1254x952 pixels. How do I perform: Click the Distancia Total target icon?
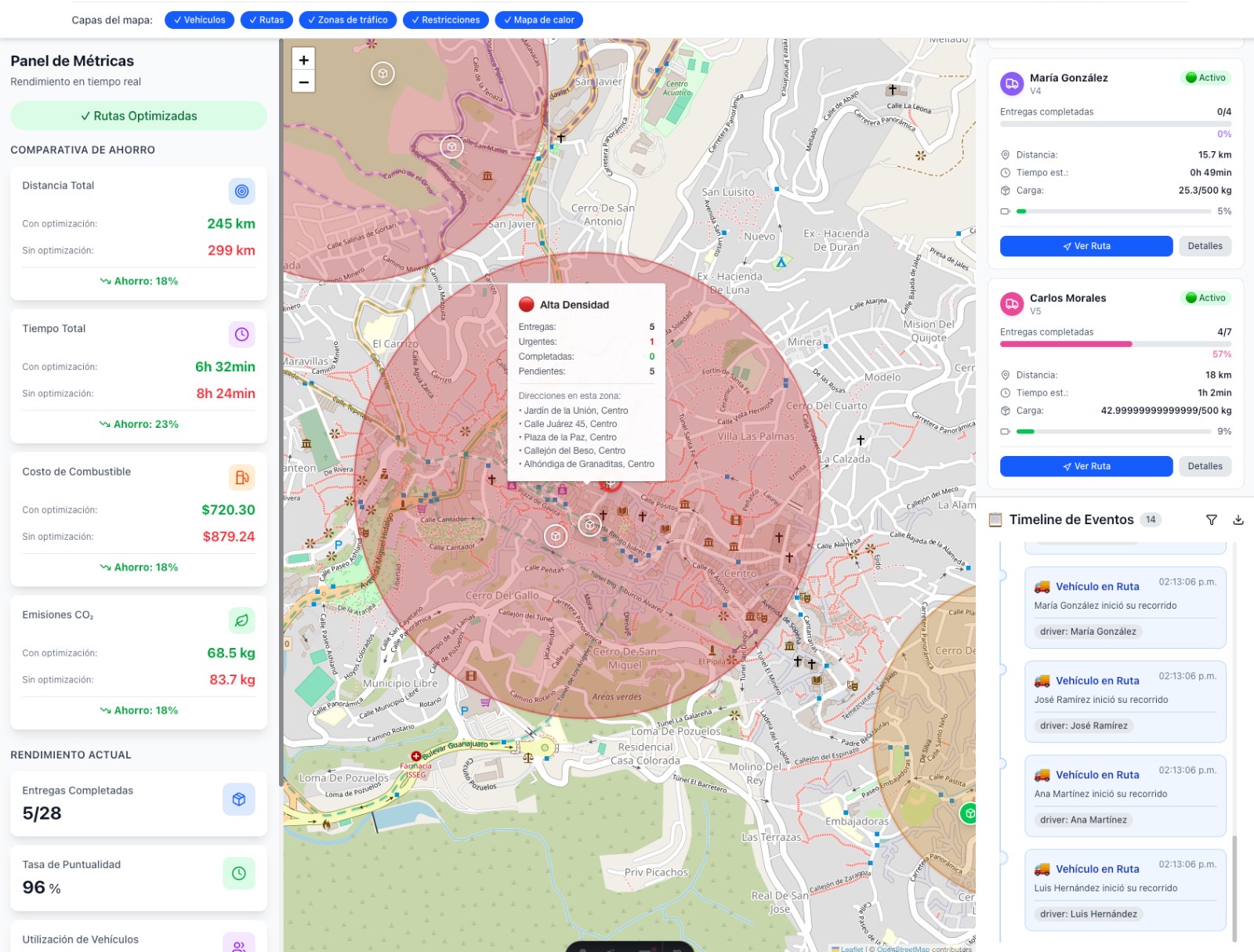click(241, 191)
